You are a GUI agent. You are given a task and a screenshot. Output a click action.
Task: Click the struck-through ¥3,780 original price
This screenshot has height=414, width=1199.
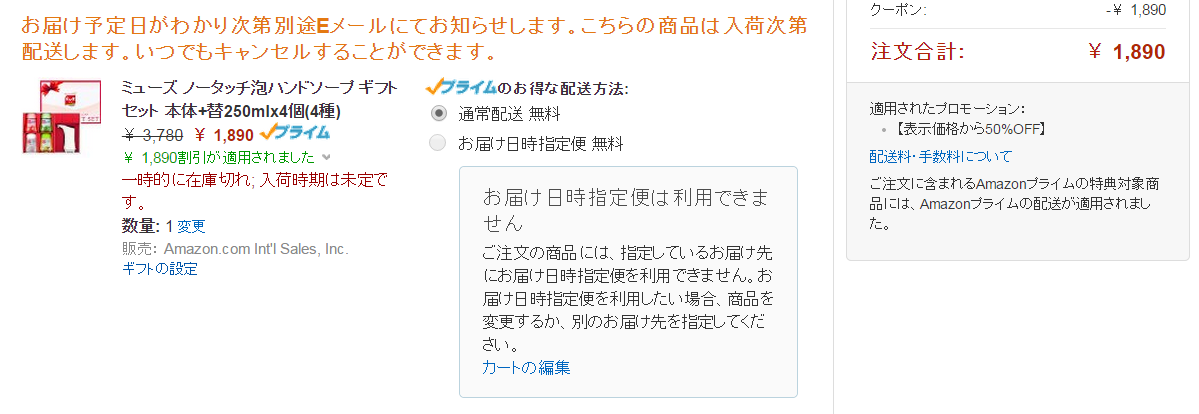pyautogui.click(x=153, y=135)
